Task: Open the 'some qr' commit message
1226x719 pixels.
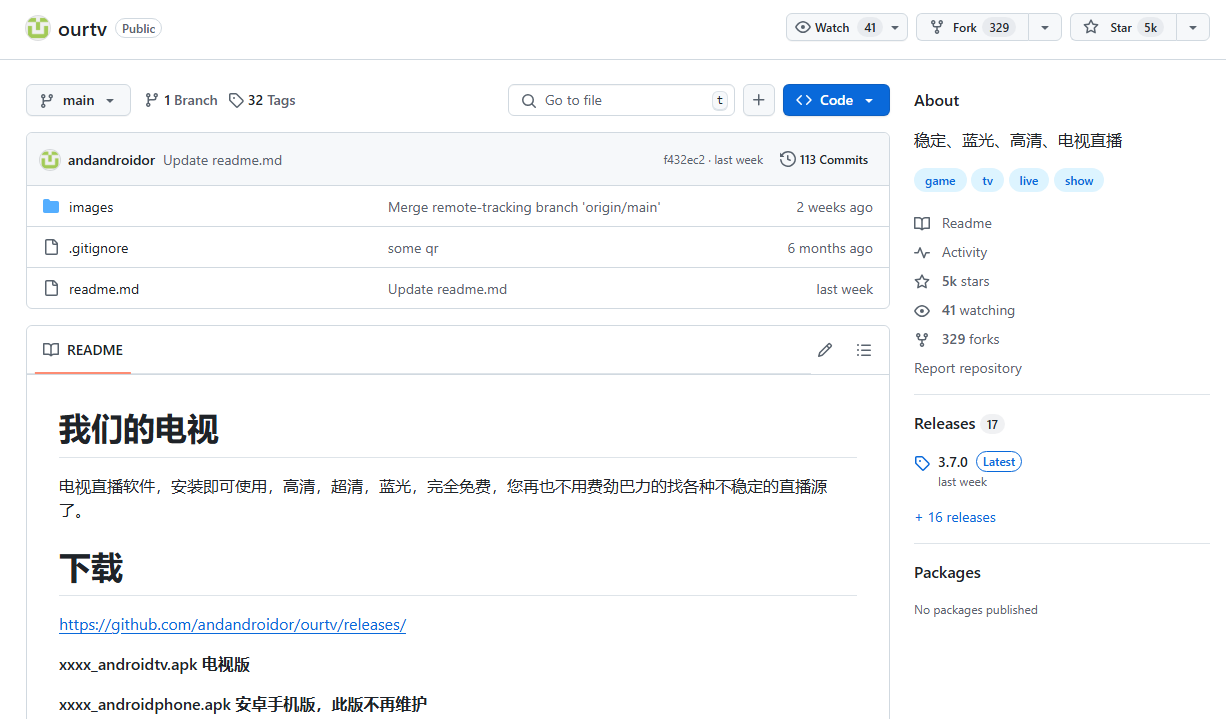Action: 413,248
